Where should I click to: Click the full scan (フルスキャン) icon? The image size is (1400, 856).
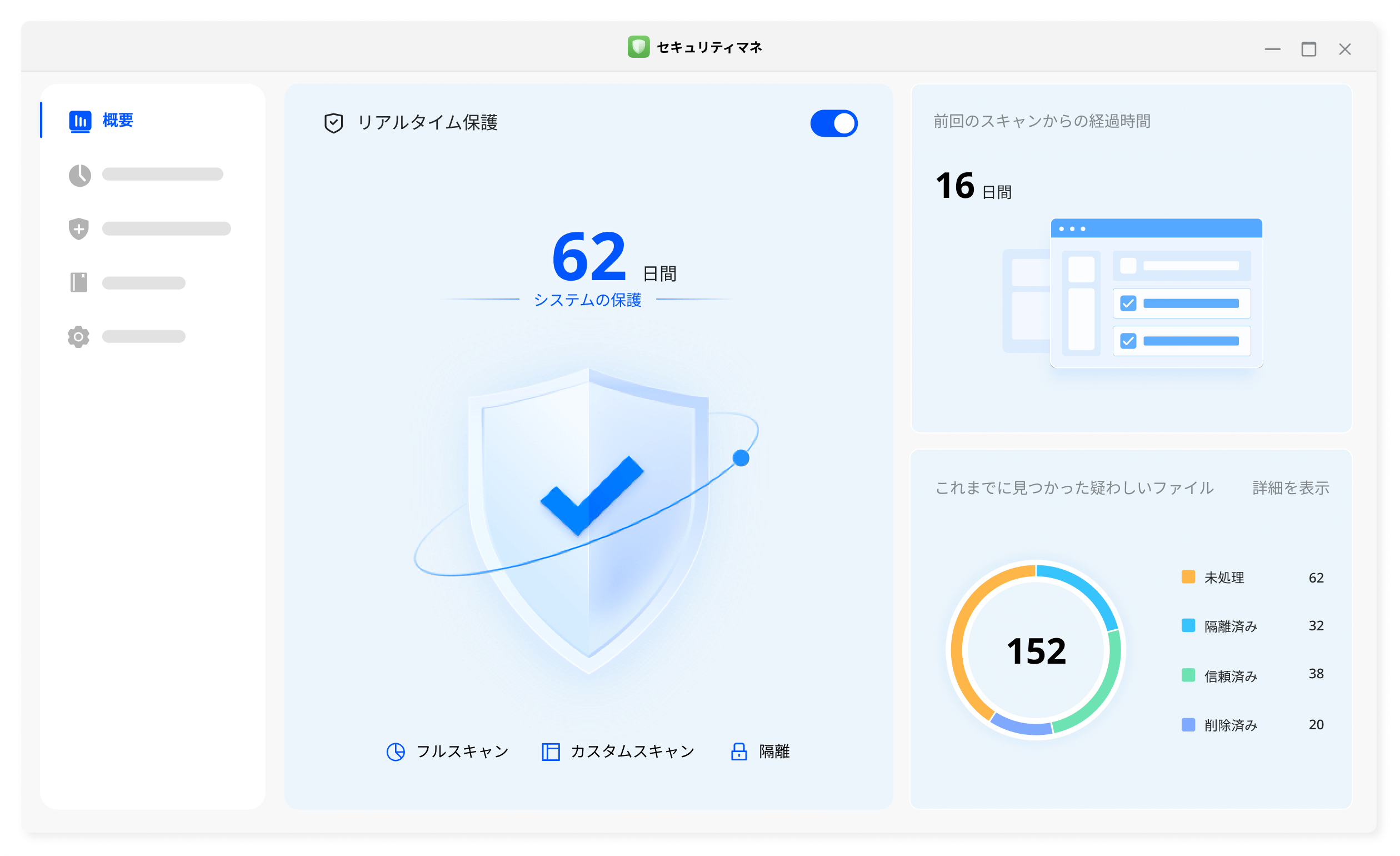click(396, 752)
